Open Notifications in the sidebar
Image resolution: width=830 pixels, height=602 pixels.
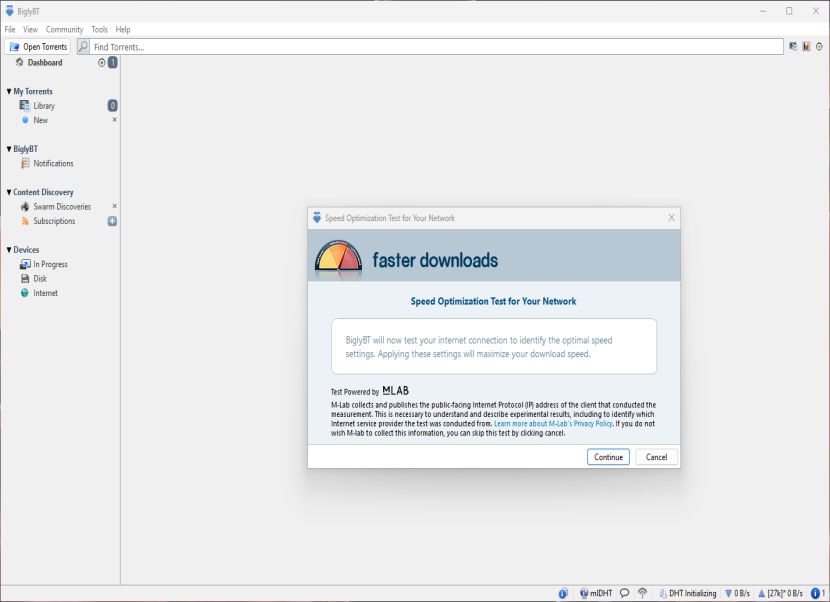[53, 164]
